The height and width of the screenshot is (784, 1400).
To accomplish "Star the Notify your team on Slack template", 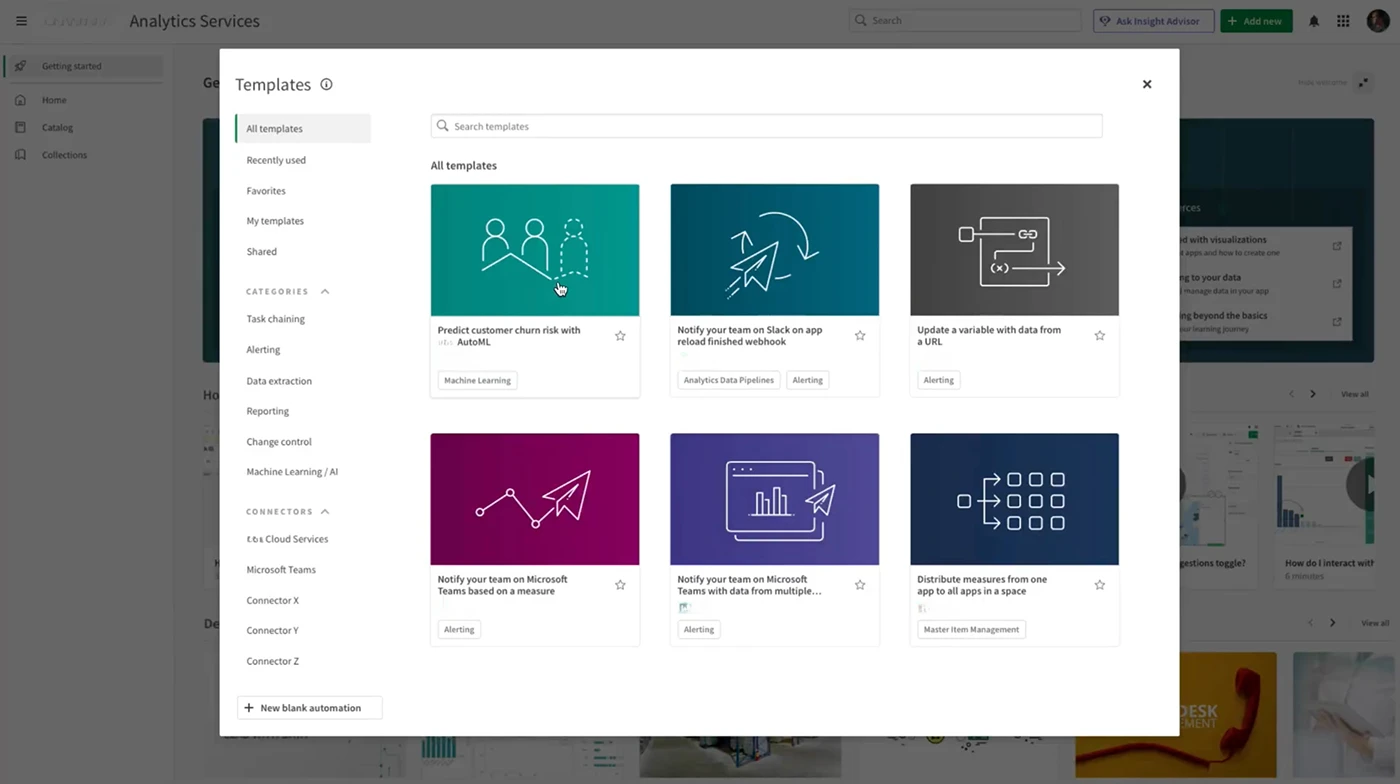I will coord(860,336).
